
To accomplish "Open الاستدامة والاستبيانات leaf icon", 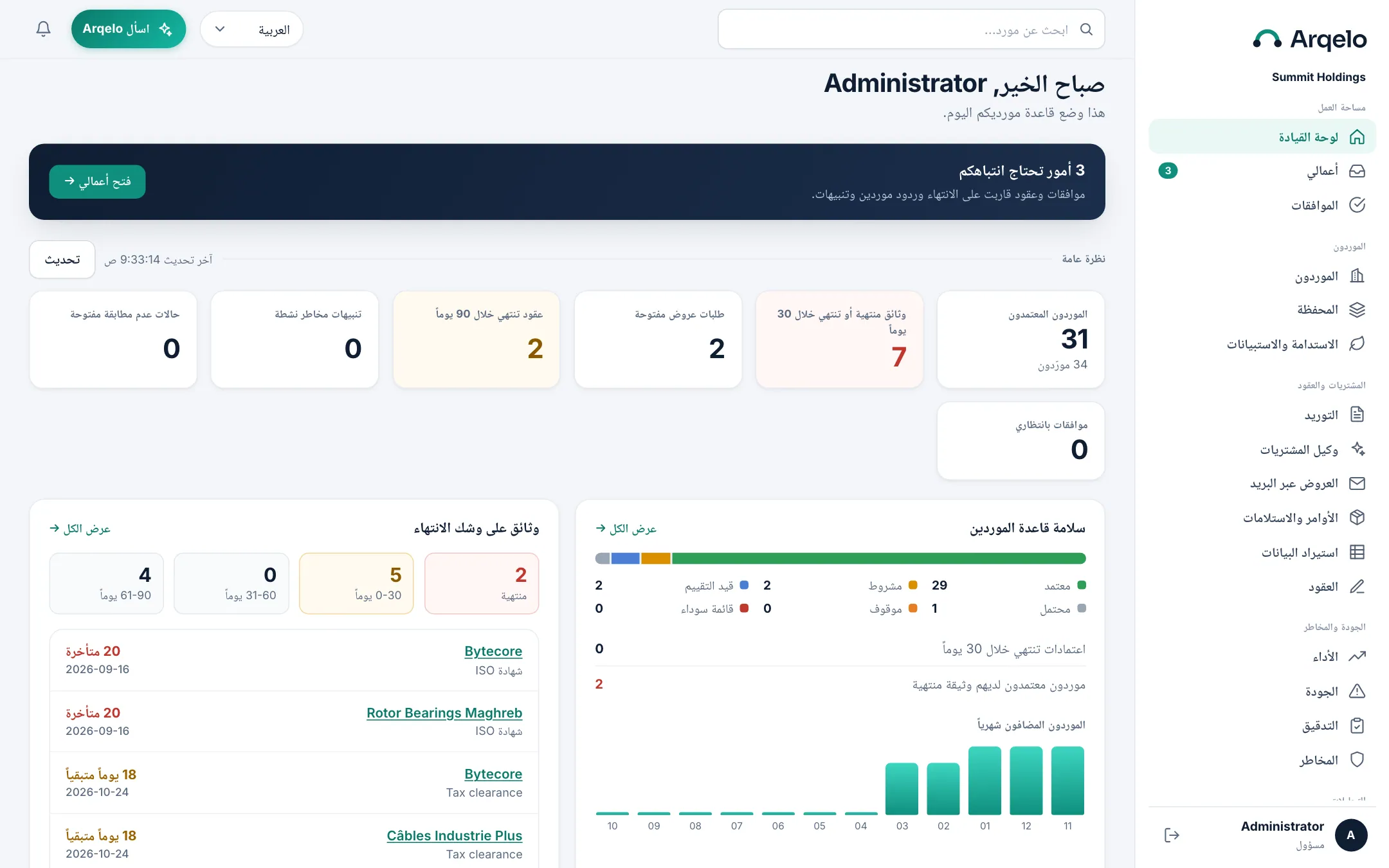I will click(x=1357, y=344).
